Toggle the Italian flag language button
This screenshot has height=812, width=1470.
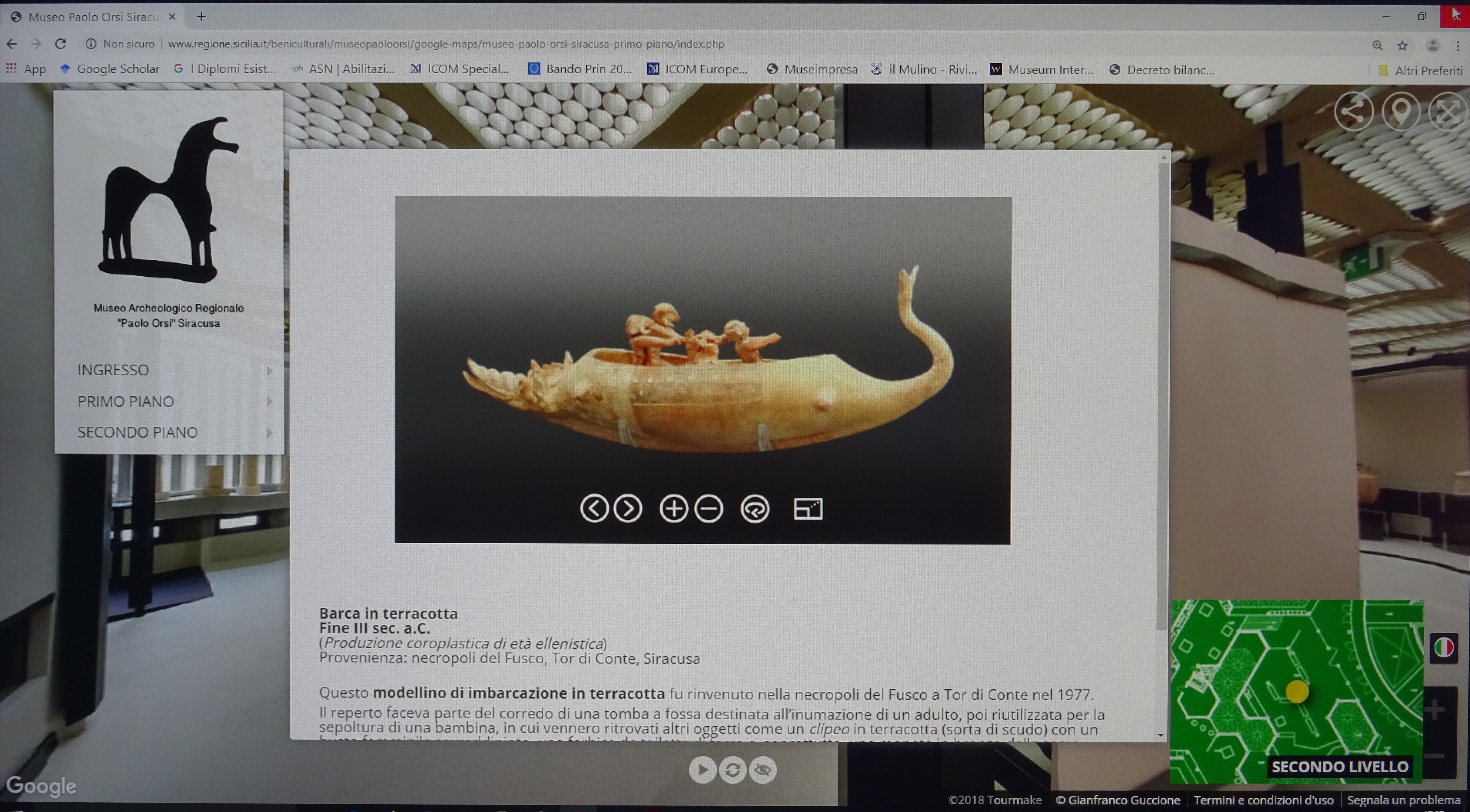click(x=1444, y=648)
